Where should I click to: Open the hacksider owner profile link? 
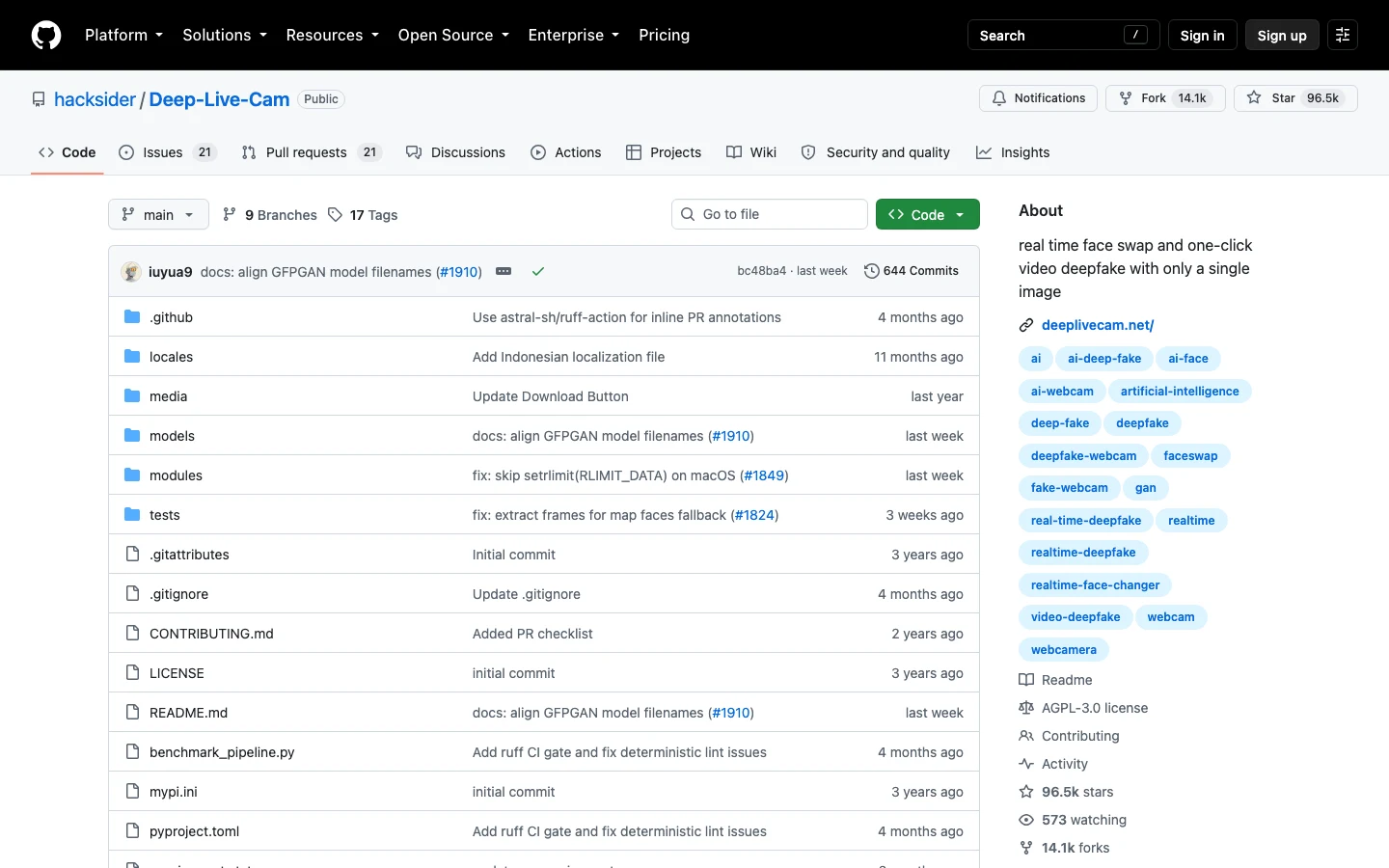(95, 99)
